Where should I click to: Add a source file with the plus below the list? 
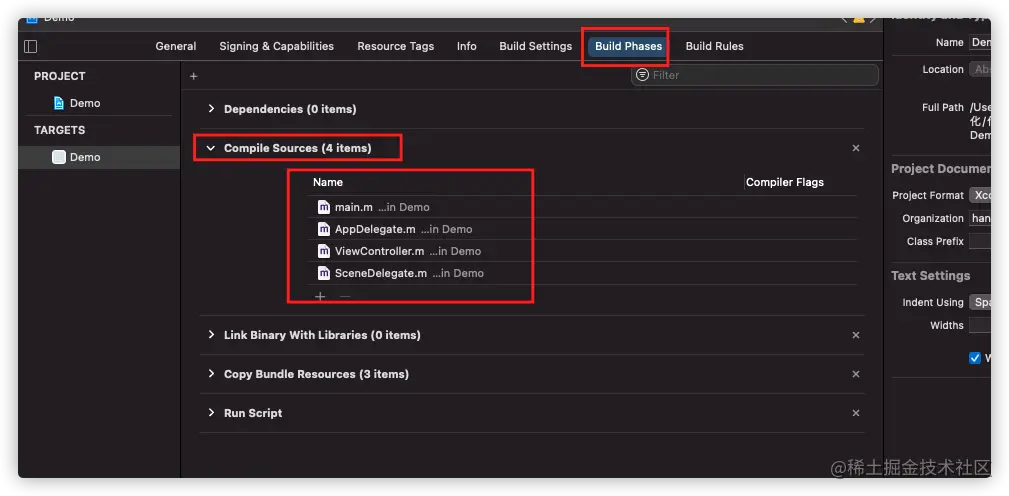tap(320, 297)
